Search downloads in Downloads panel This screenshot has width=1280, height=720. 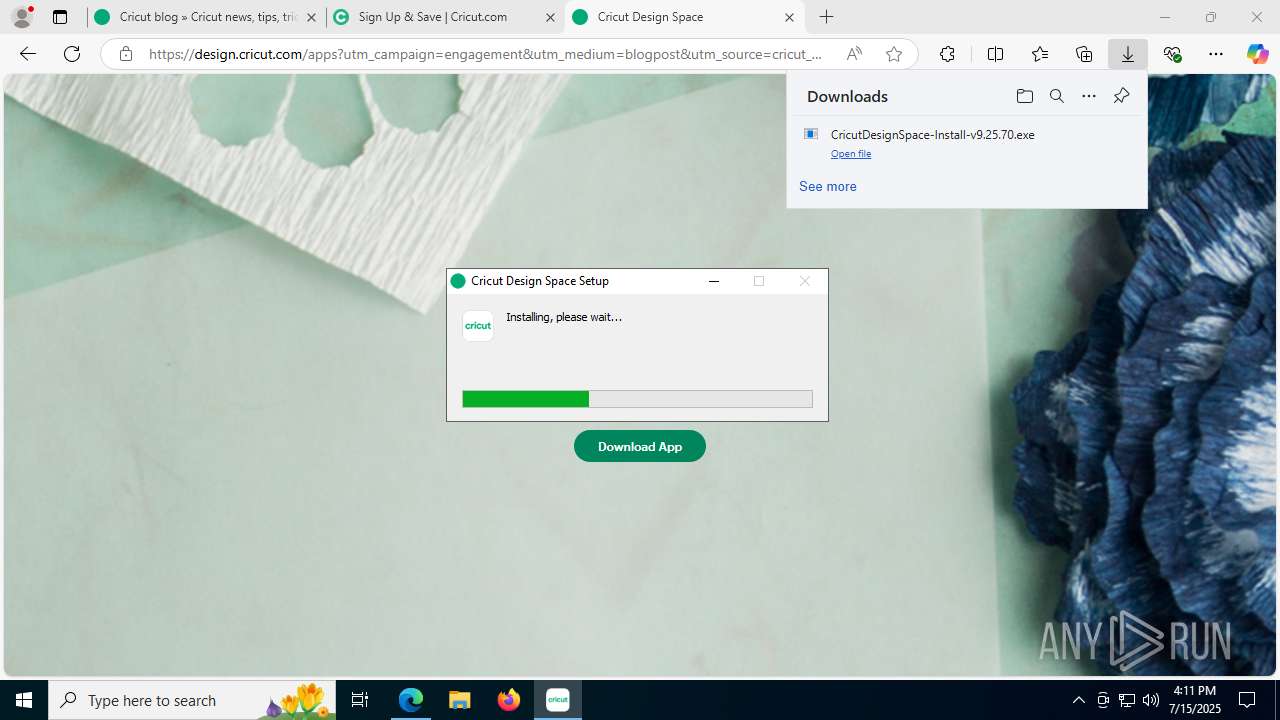1056,96
